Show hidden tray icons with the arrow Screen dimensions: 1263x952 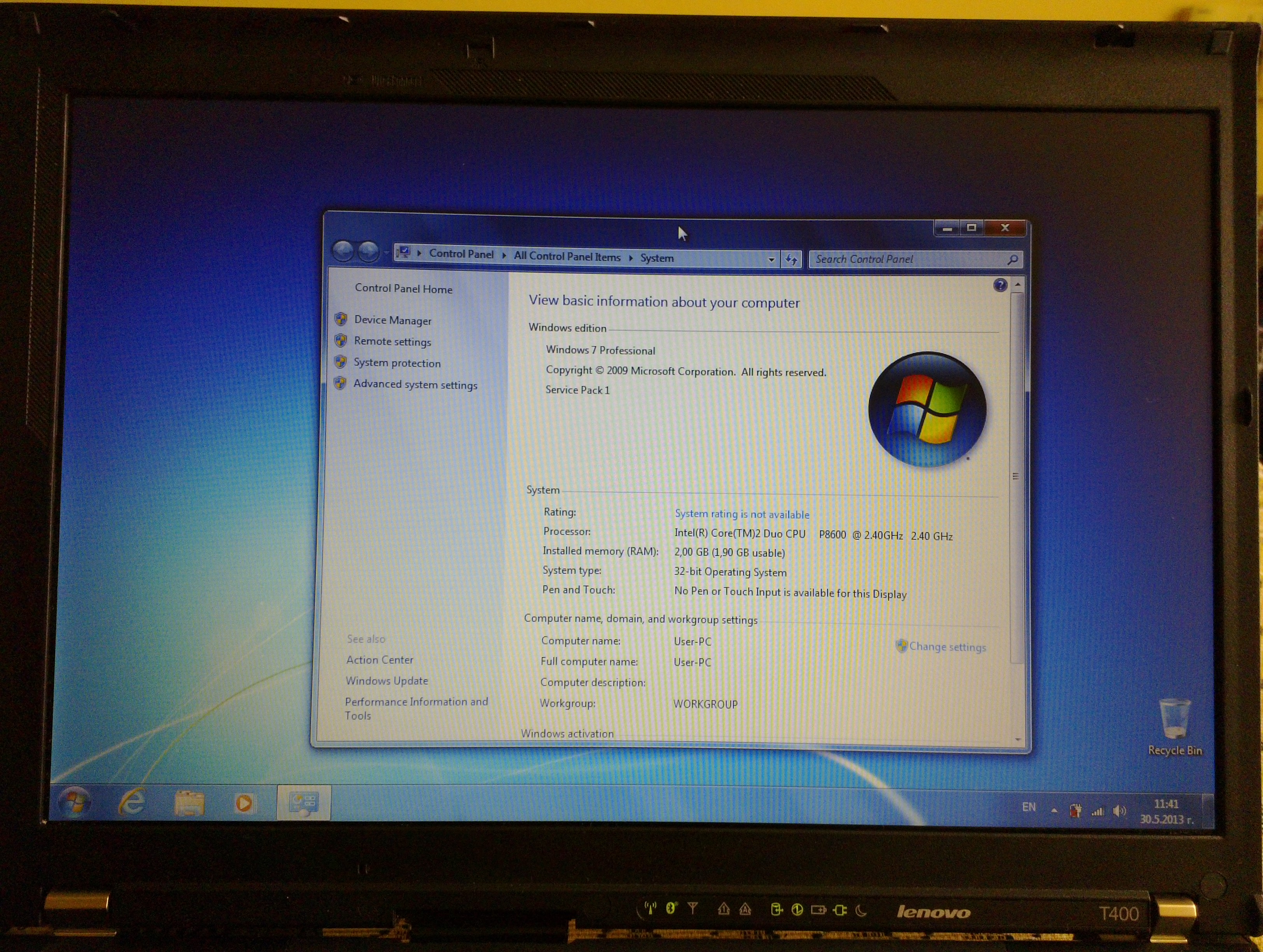(x=1054, y=810)
